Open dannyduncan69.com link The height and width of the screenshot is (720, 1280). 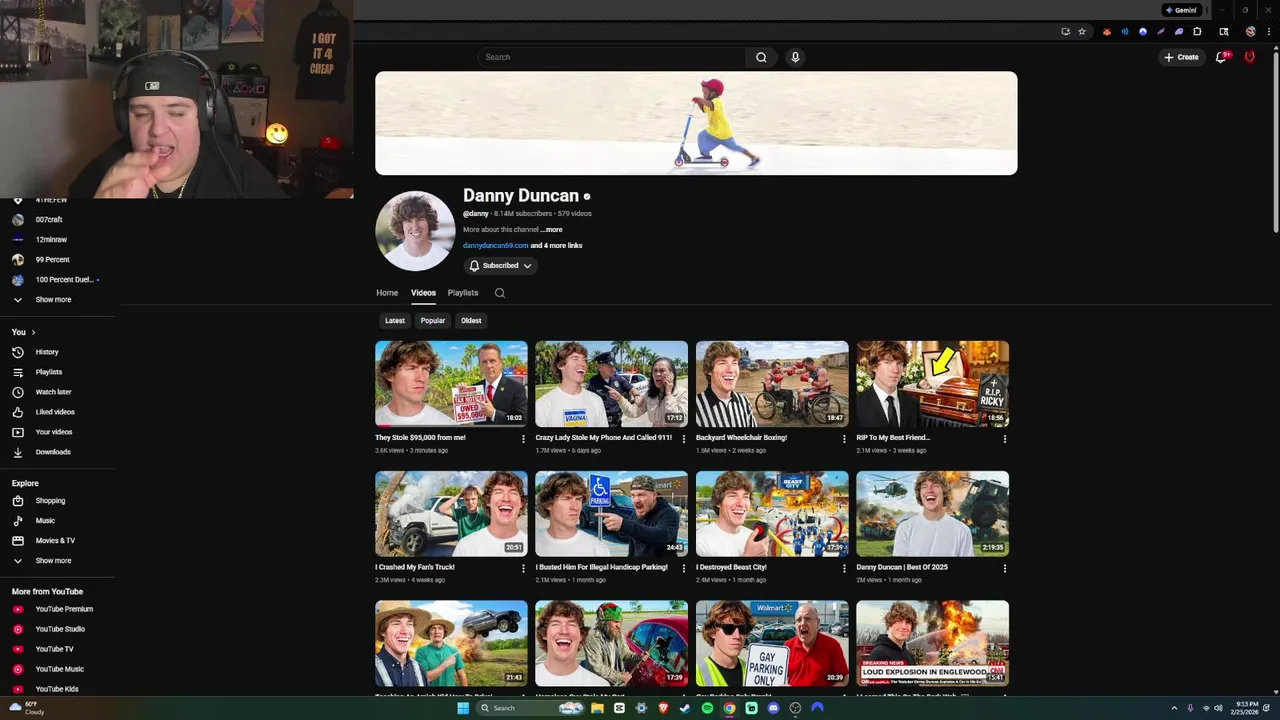pyautogui.click(x=495, y=246)
